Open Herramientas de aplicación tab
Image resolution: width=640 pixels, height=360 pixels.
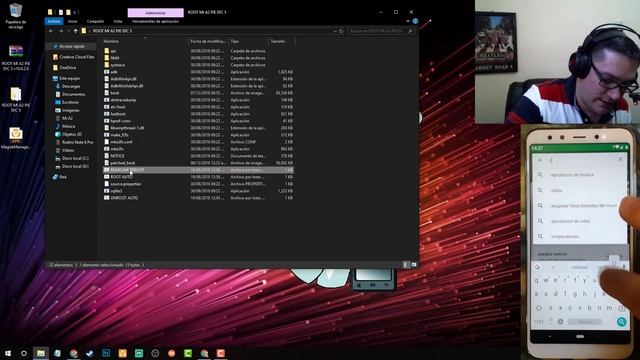(155, 21)
